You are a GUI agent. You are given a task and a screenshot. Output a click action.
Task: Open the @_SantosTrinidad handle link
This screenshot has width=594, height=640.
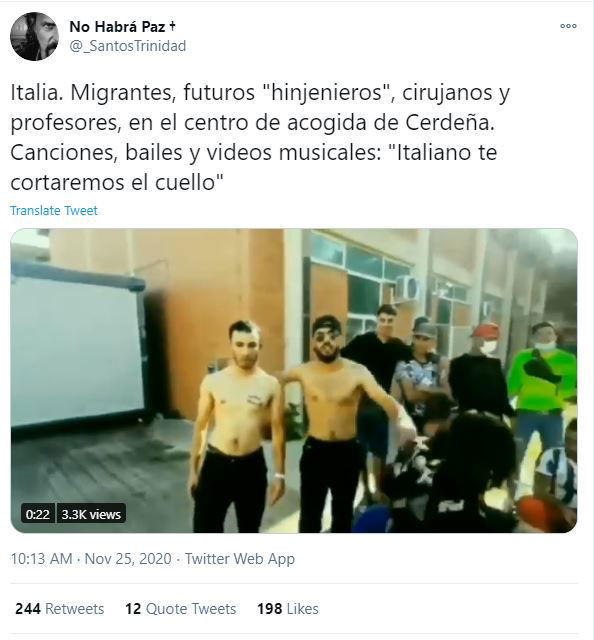[x=128, y=46]
